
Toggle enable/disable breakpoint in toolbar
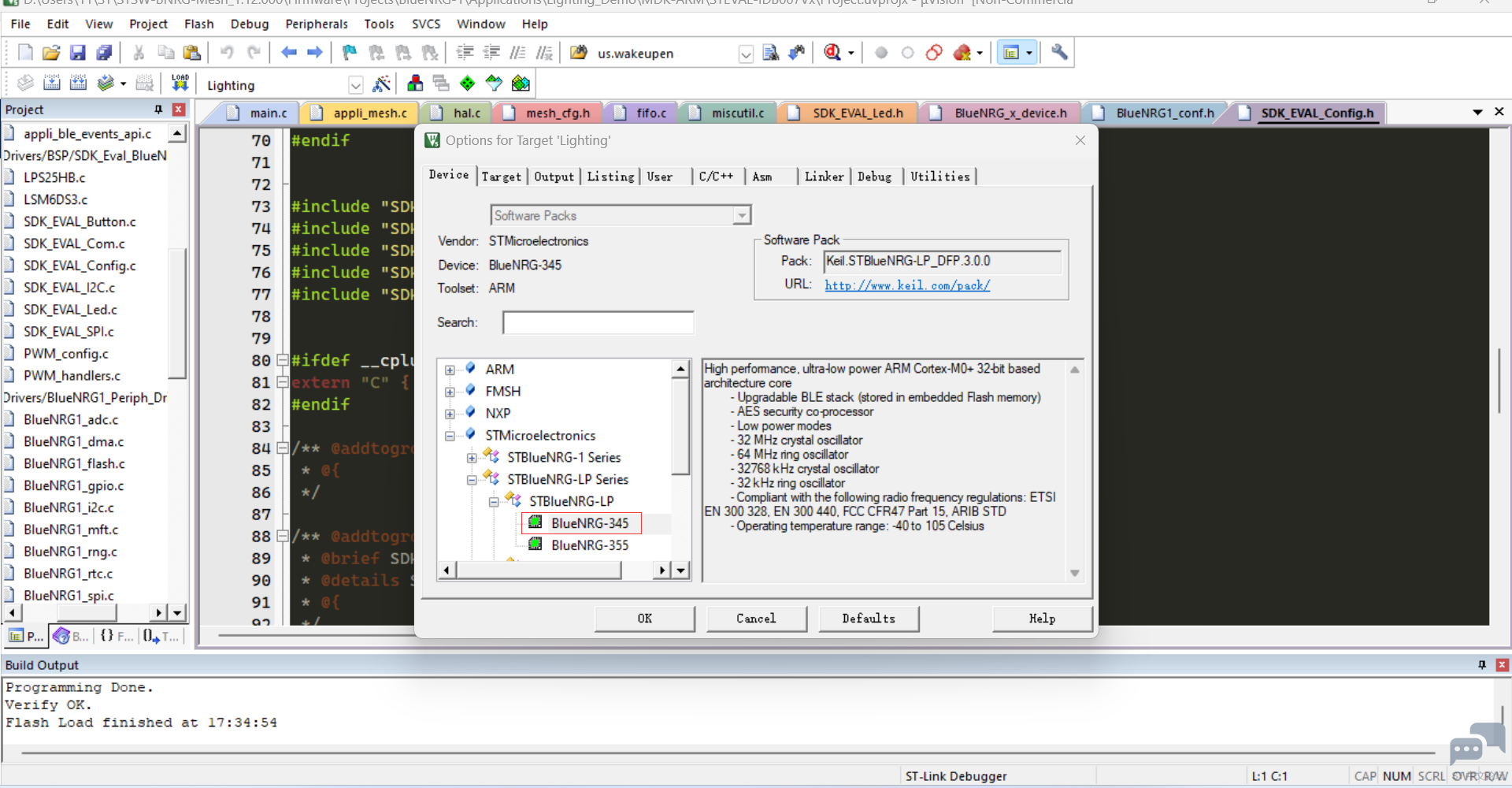(907, 53)
